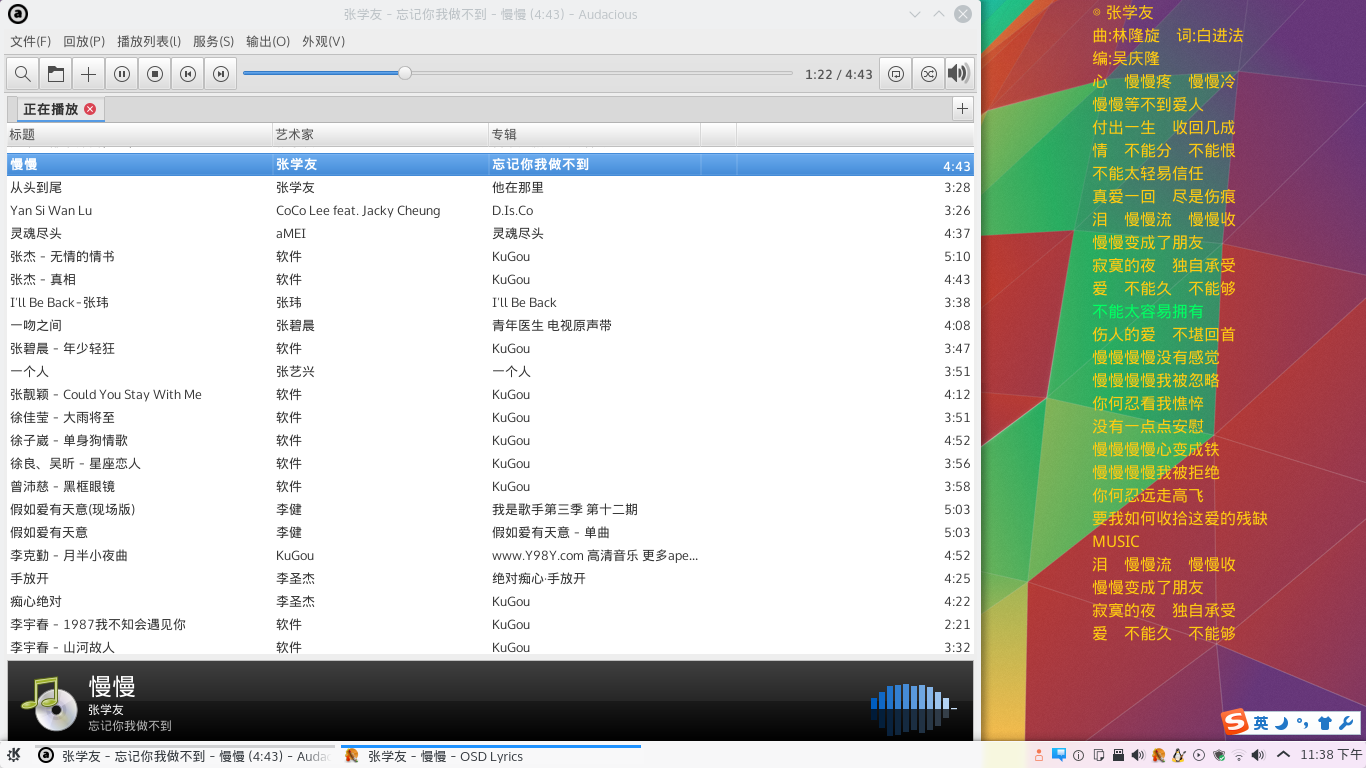Click album 青年医生 电视原声带
This screenshot has width=1366, height=768.
click(552, 325)
